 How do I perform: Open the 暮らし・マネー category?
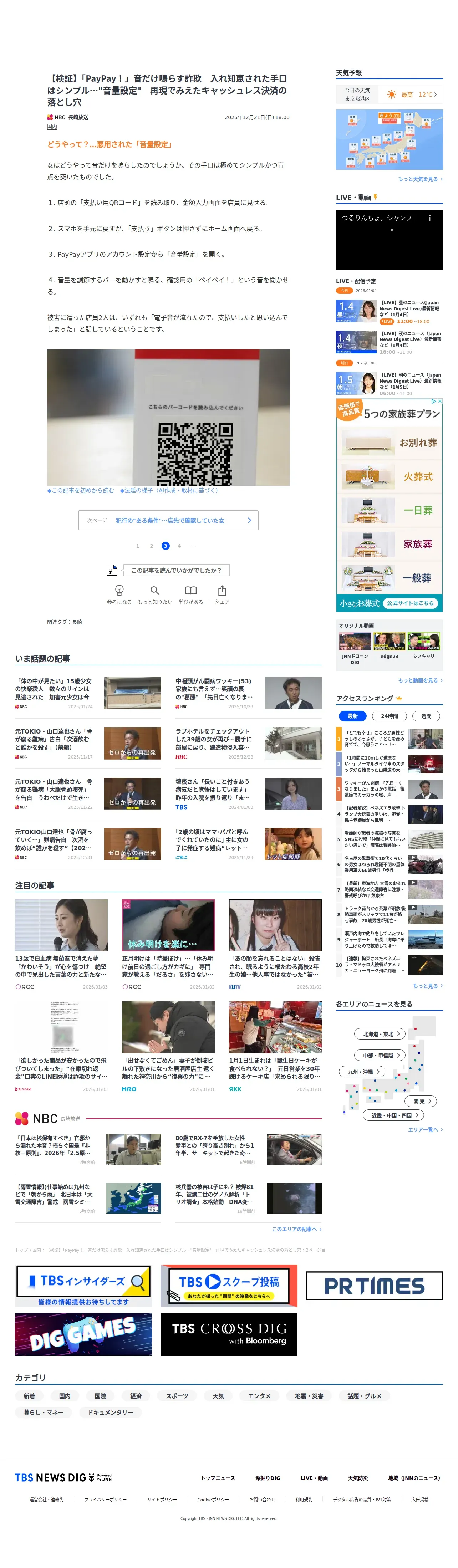coord(43,1412)
